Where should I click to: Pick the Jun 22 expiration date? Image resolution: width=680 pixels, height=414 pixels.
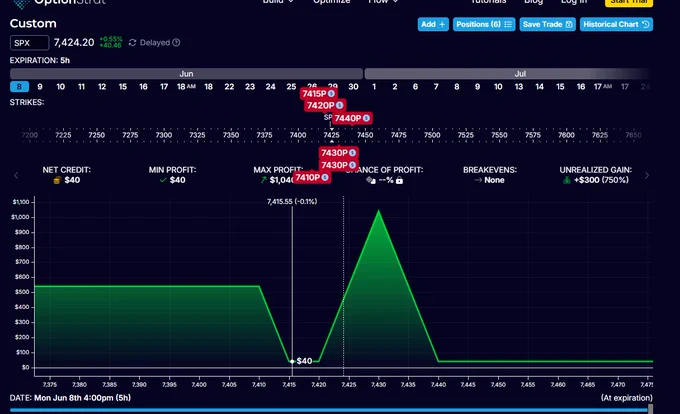point(229,87)
